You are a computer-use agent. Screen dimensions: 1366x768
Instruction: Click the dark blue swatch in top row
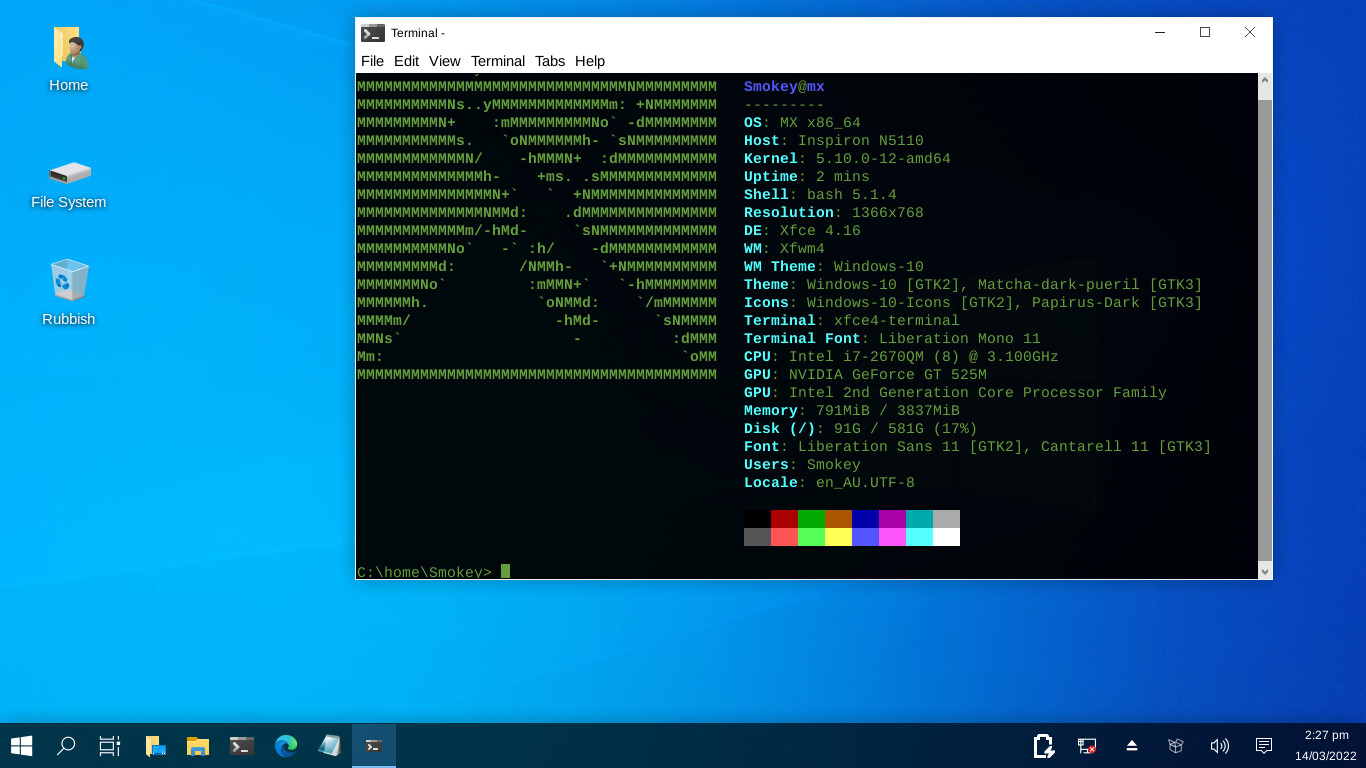click(x=865, y=519)
